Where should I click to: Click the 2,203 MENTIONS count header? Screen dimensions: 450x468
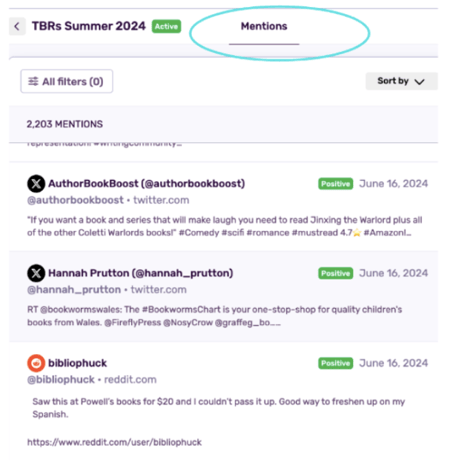(x=65, y=124)
